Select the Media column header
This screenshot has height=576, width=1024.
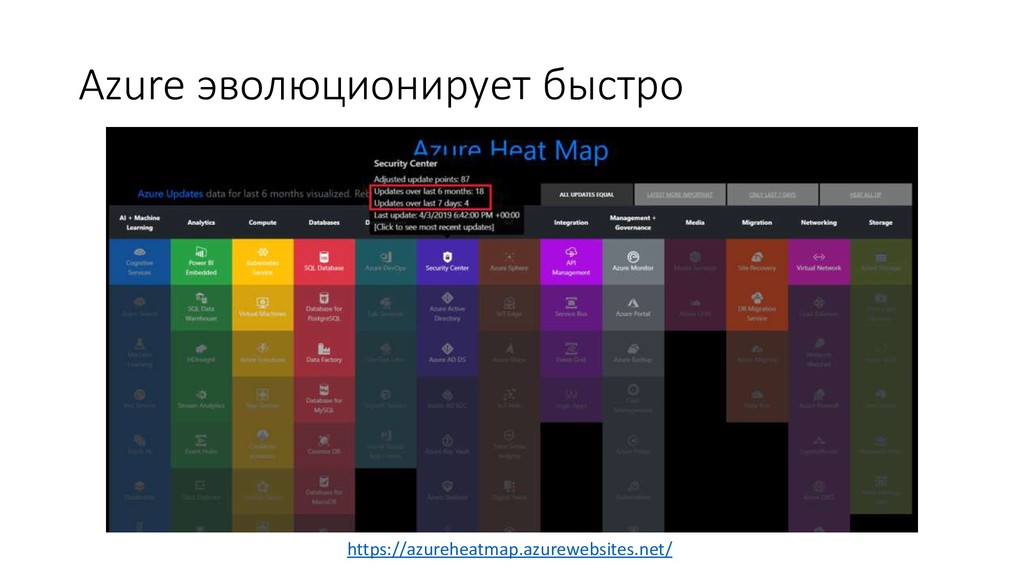[x=695, y=223]
